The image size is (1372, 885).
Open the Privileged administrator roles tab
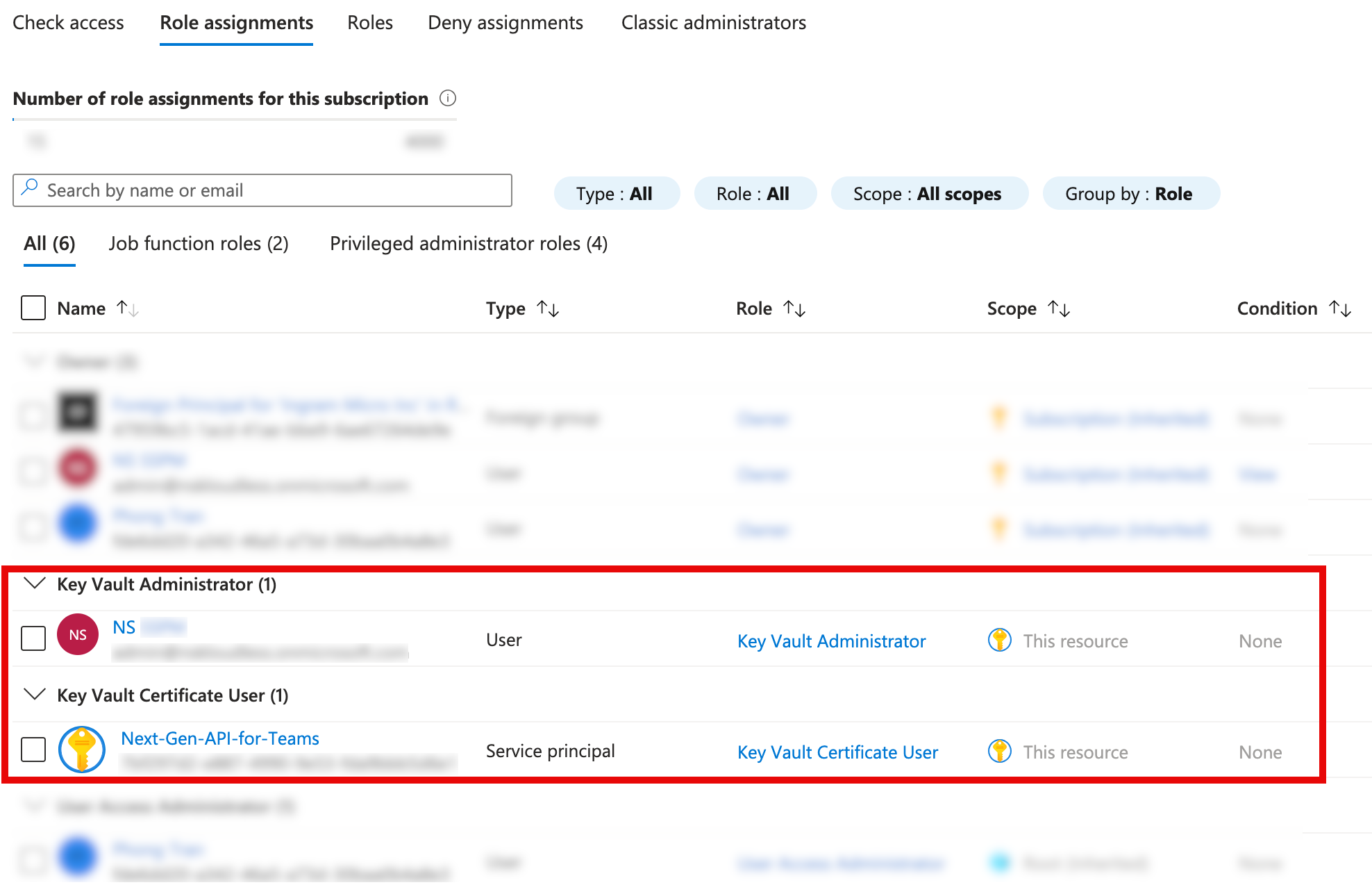coord(468,243)
